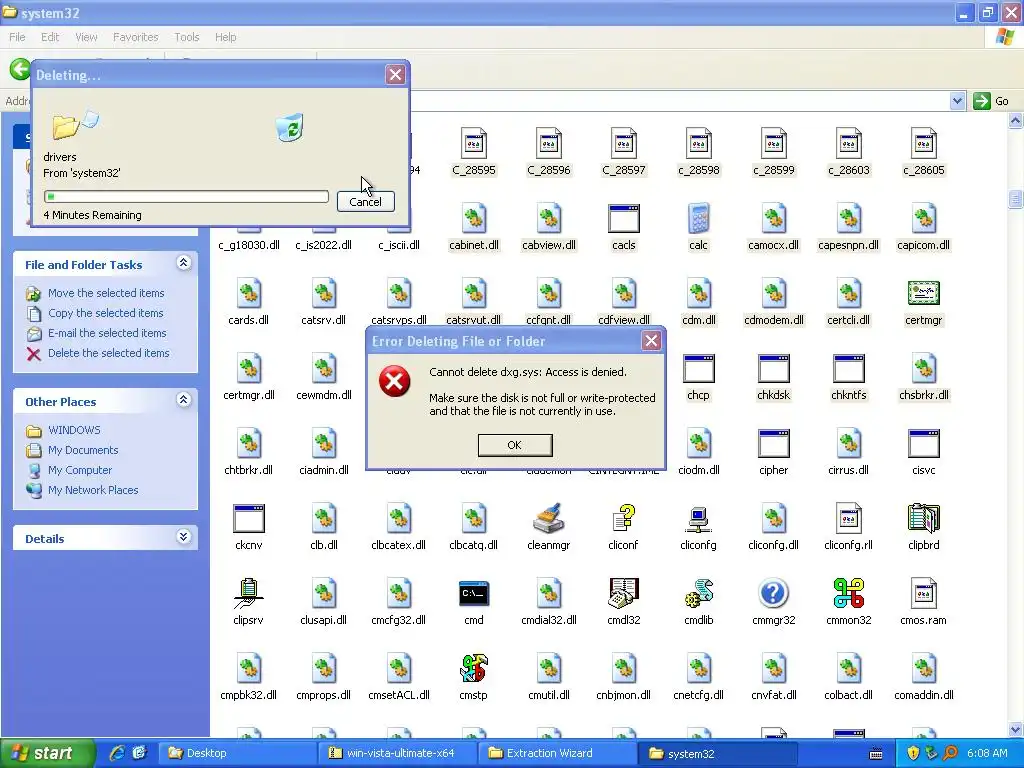The height and width of the screenshot is (768, 1024).
Task: Click the cliconf help-document icon
Action: click(x=624, y=519)
